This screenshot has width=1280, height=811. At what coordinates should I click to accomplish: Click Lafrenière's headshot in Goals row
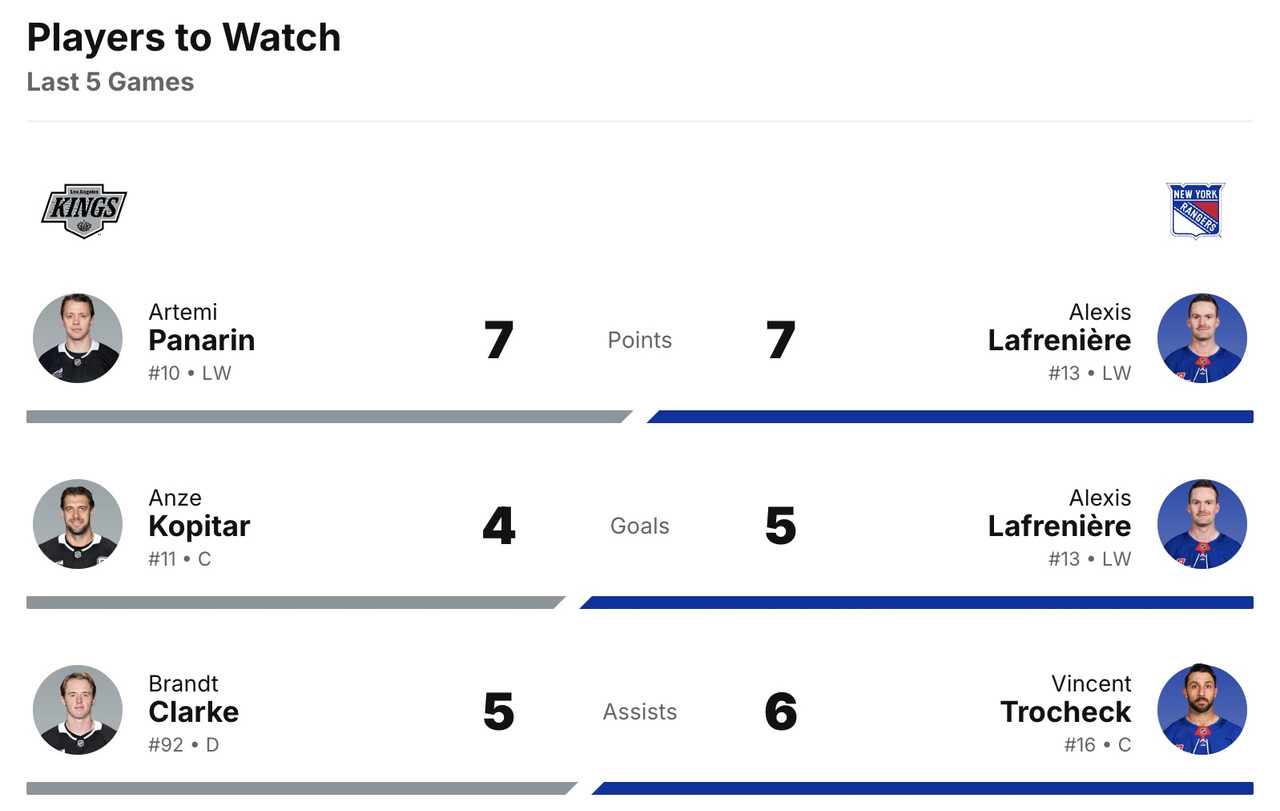1202,524
